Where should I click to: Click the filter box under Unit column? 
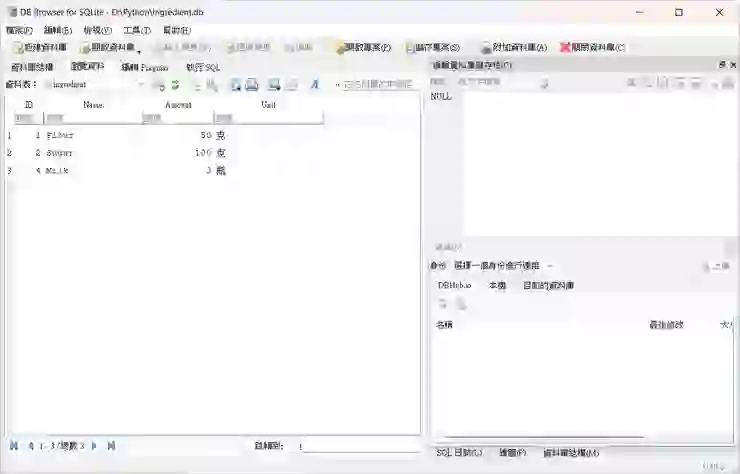pyautogui.click(x=269, y=118)
